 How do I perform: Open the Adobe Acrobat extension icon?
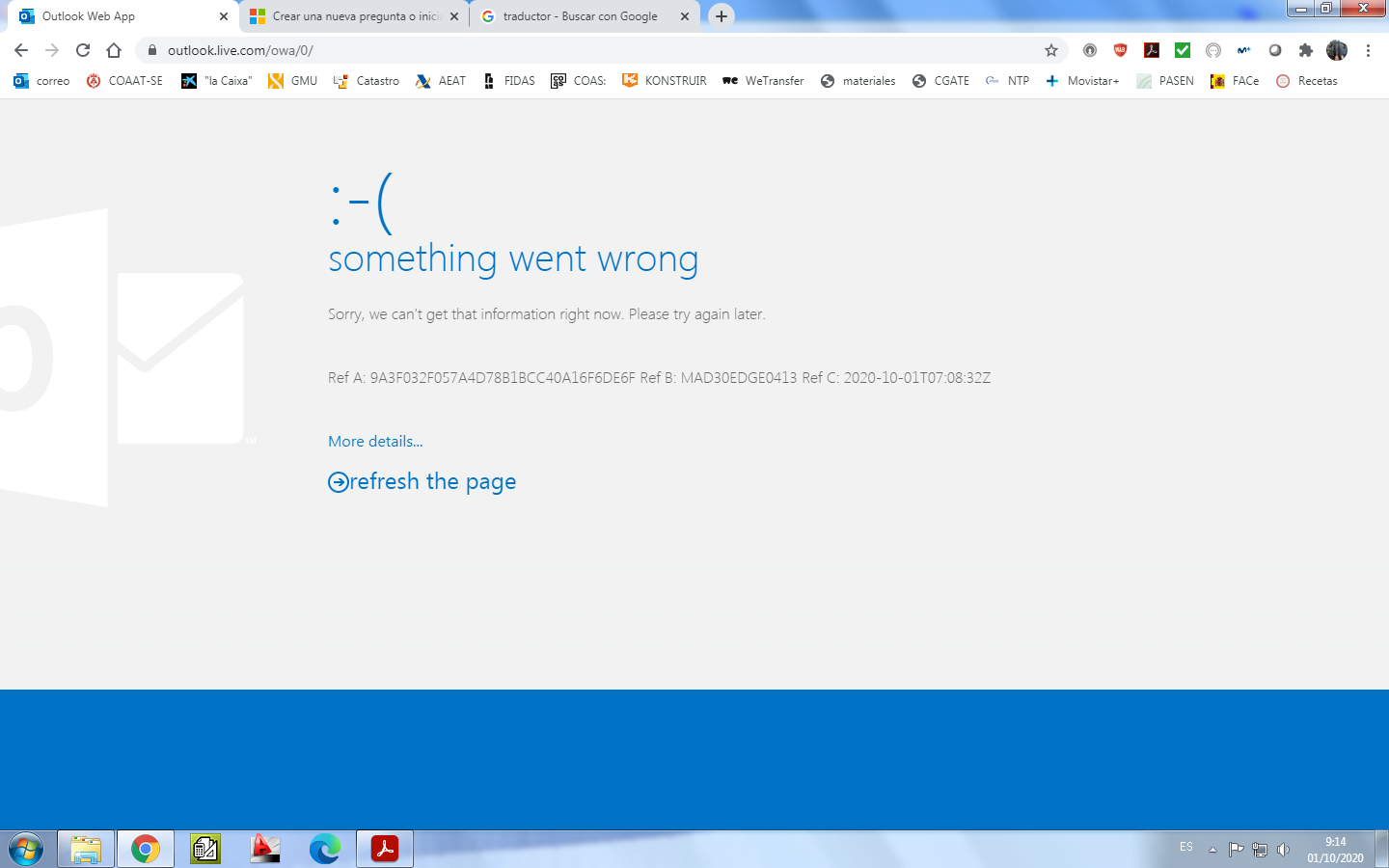pos(1151,50)
